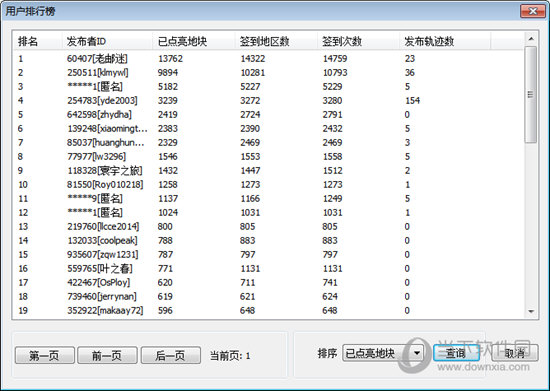This screenshot has height=391, width=550.
Task: Cancel the dialog with 取消
Action: click(x=515, y=353)
